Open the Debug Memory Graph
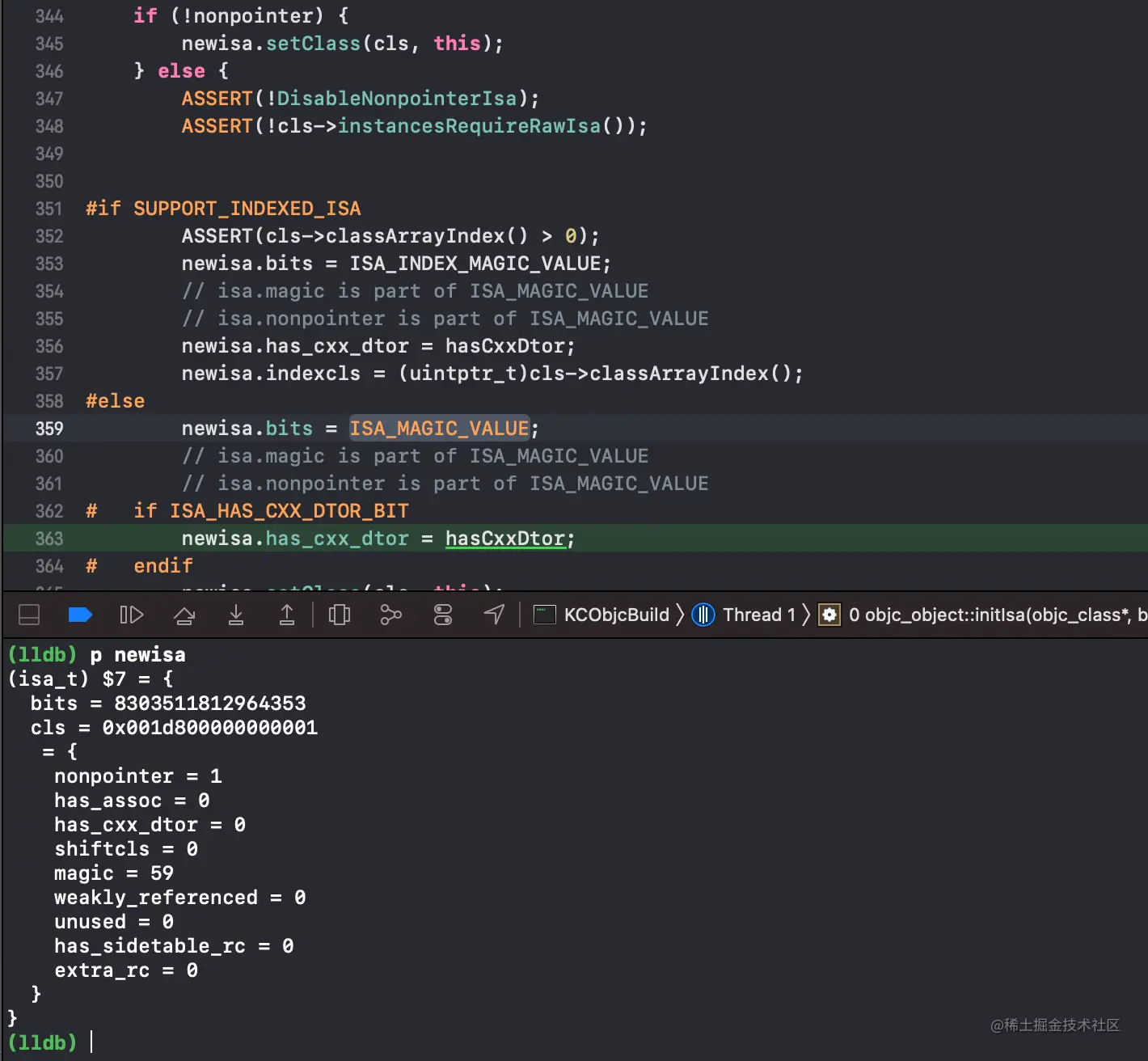 pos(390,615)
